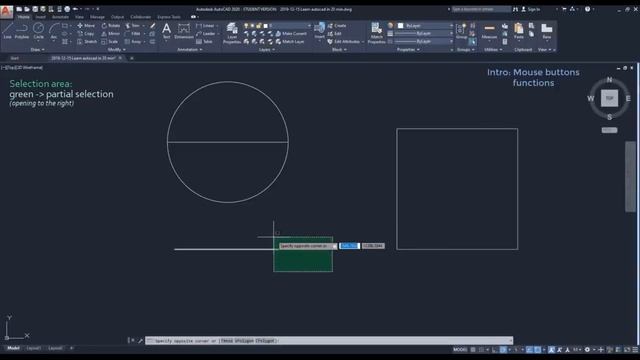
Task: Open status bar customization menu
Action: 635,349
